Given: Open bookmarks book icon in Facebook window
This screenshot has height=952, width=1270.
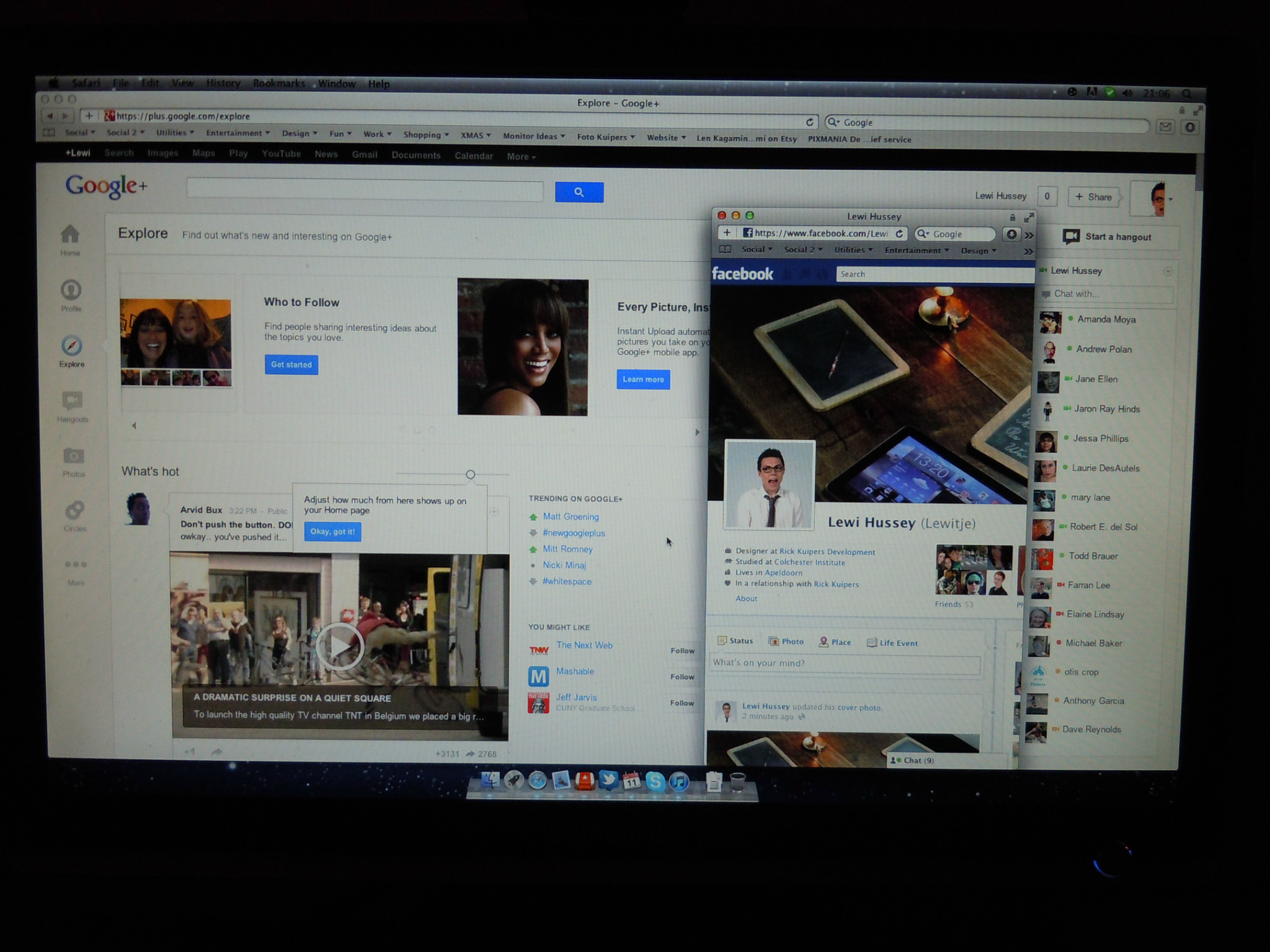Looking at the screenshot, I should click(724, 250).
